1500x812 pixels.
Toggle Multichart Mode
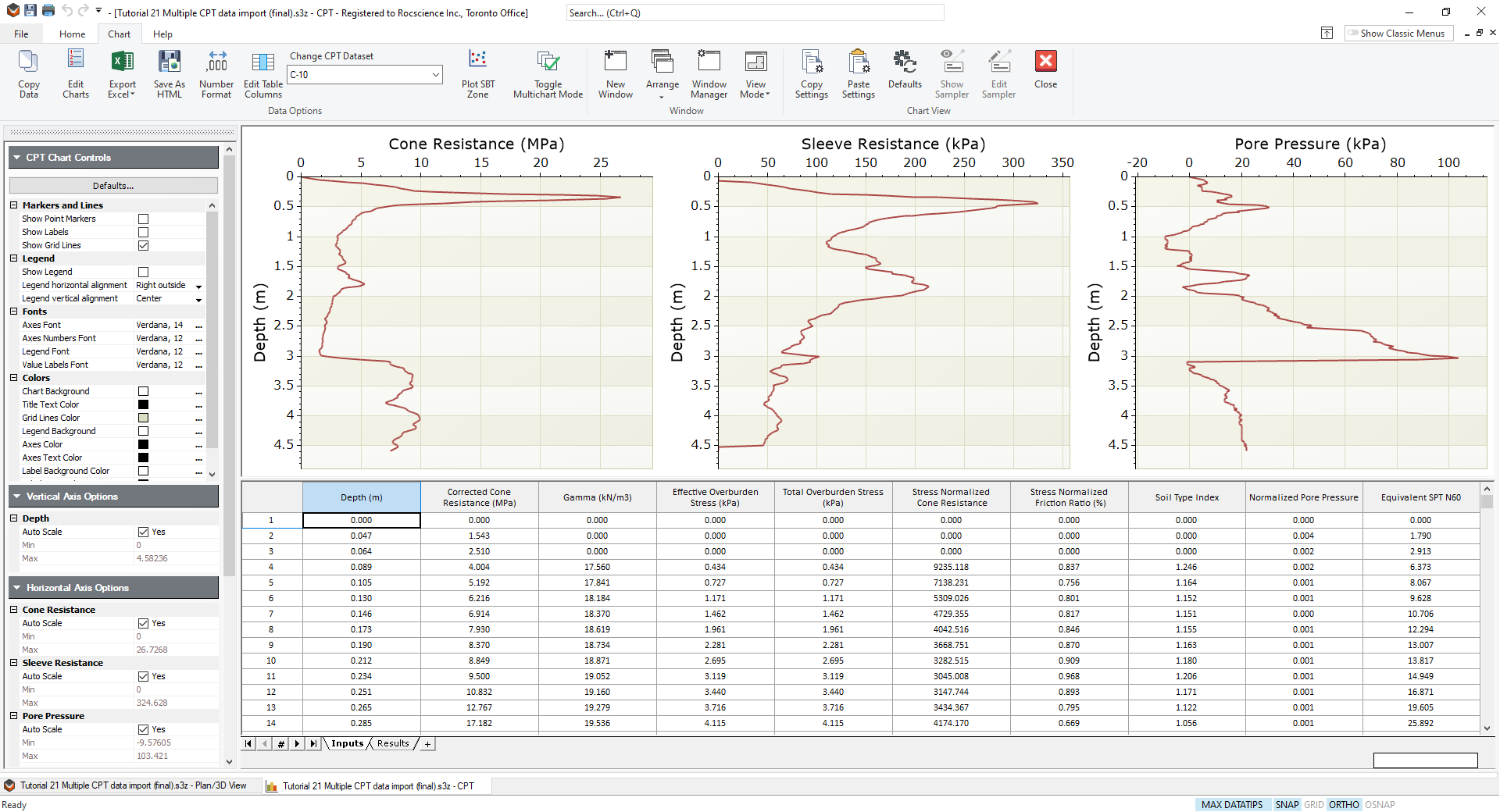547,74
